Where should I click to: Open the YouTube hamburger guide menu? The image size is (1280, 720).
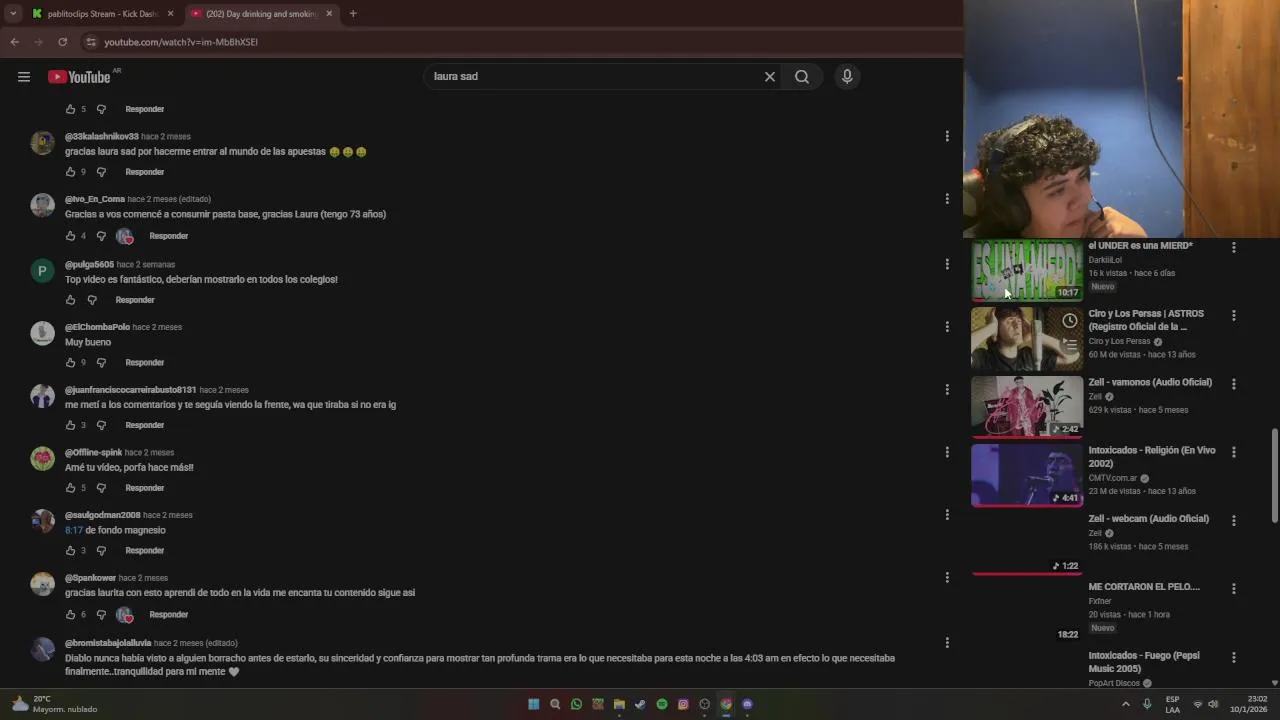(24, 77)
